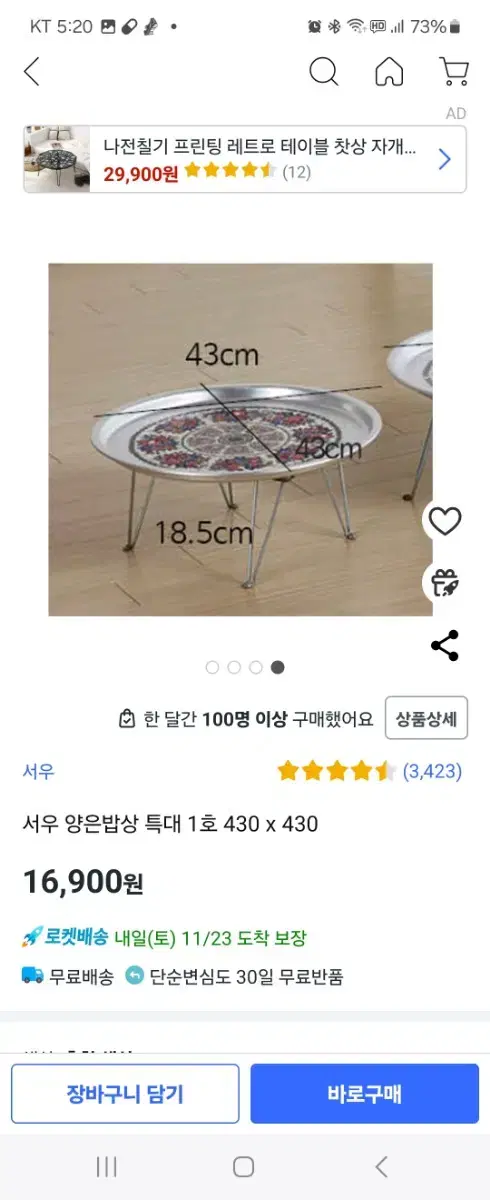Select third image indicator dot
This screenshot has height=1200, width=490.
[256, 667]
